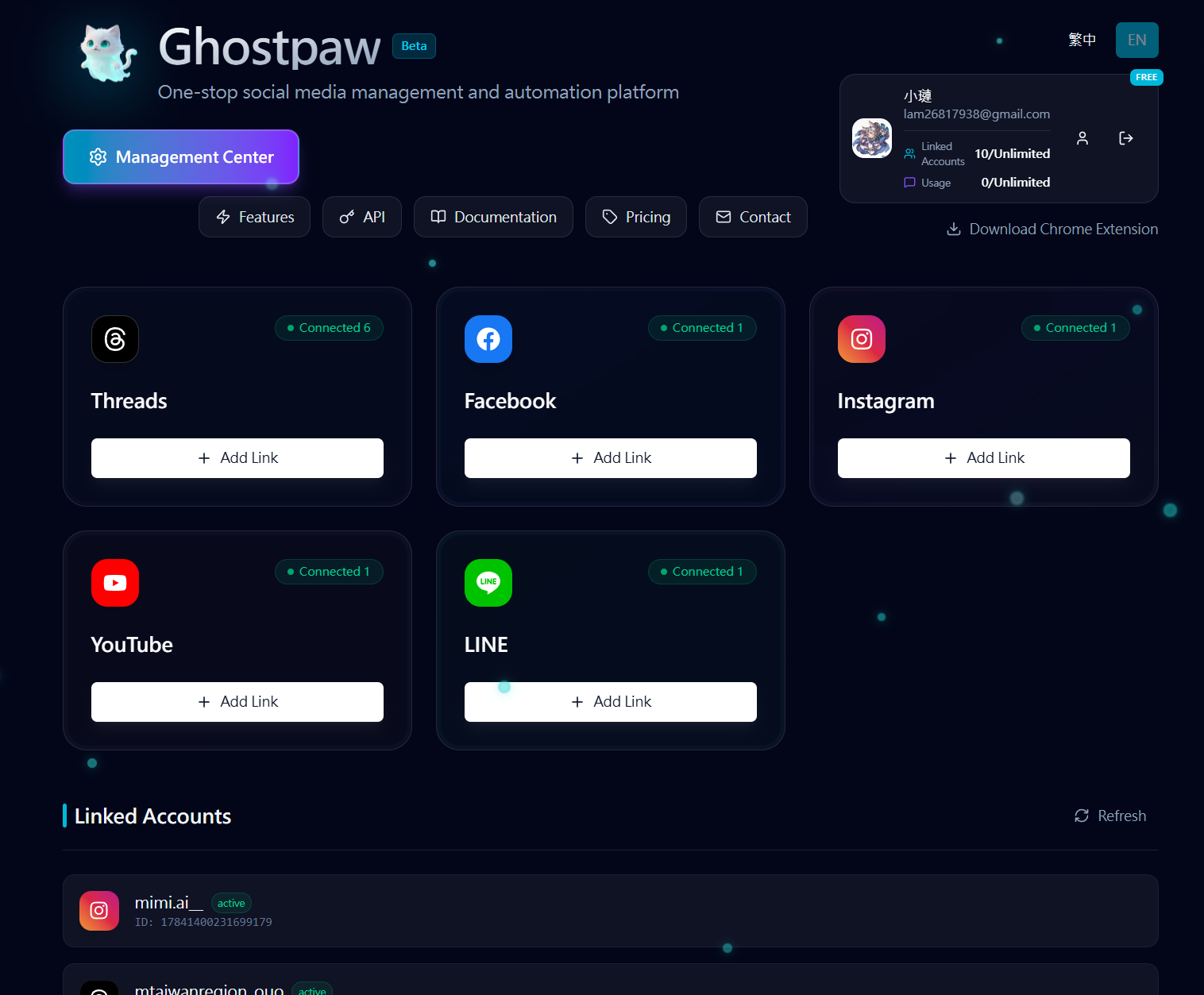The width and height of the screenshot is (1204, 995).
Task: Click the YouTube platform icon
Action: (x=114, y=583)
